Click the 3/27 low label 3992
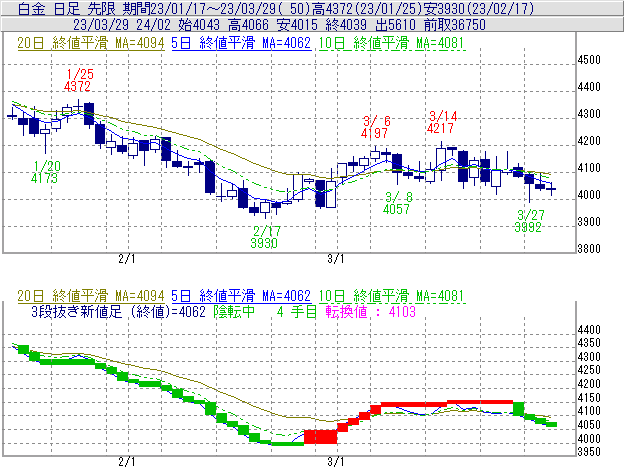The image size is (624, 475). click(528, 227)
